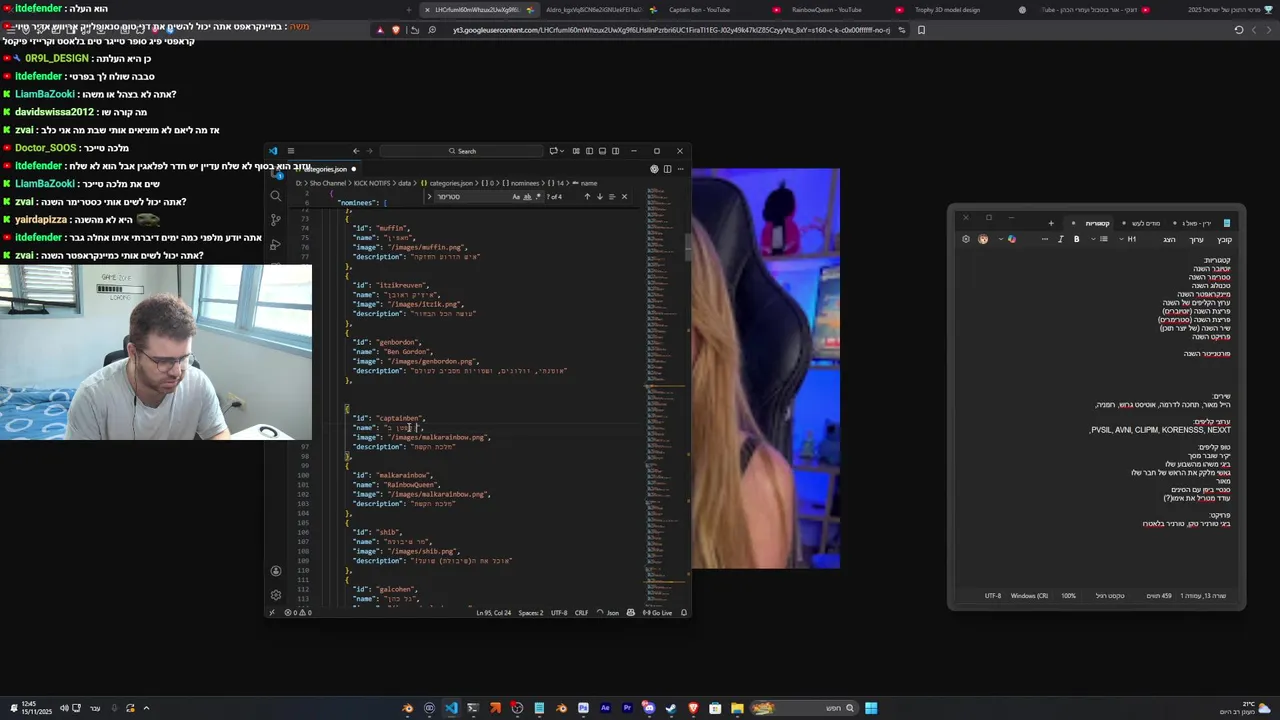Change the 'Json' language mode in status bar
The image size is (1280, 720).
tap(613, 613)
